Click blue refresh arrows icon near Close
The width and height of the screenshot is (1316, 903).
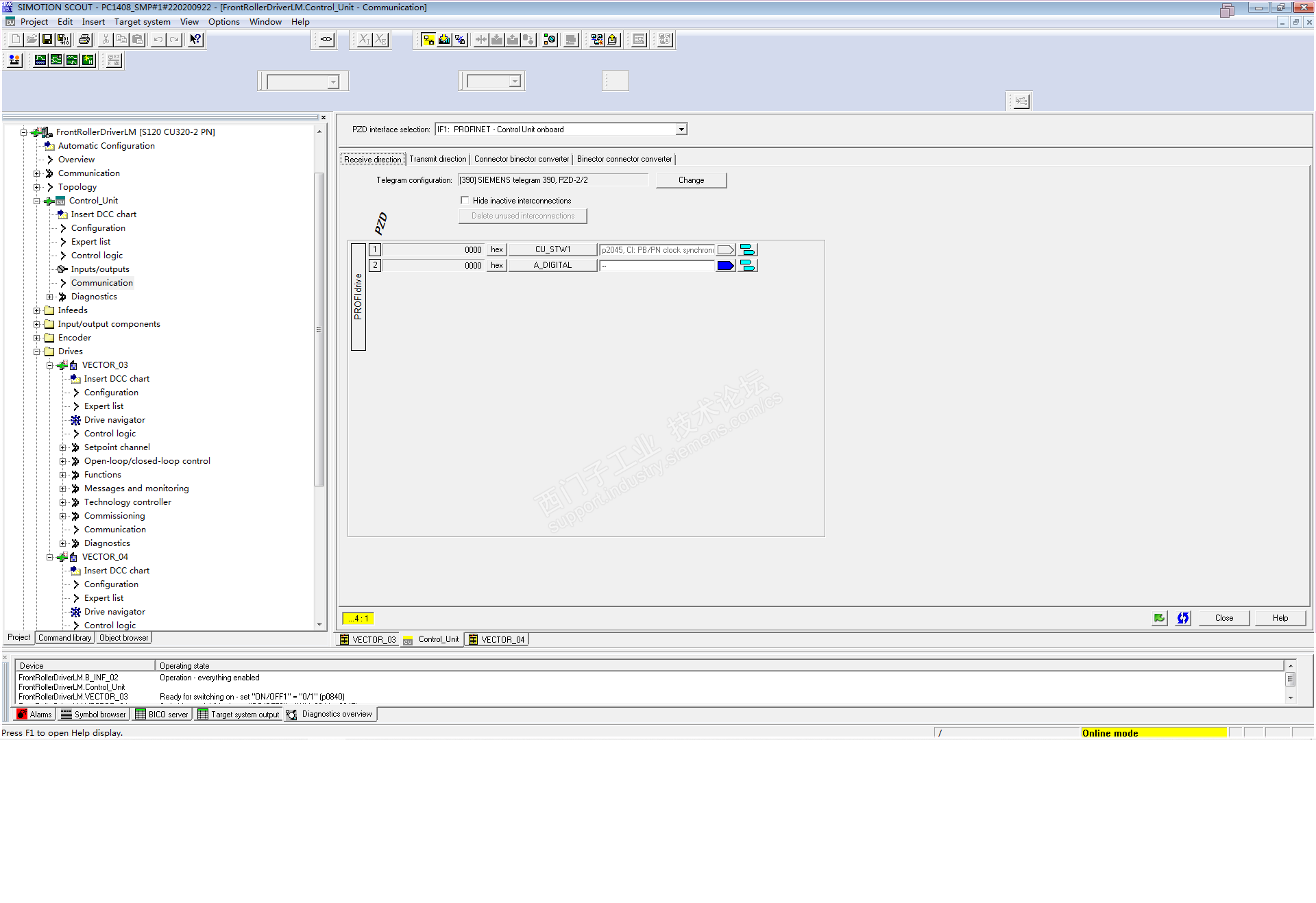coord(1183,618)
